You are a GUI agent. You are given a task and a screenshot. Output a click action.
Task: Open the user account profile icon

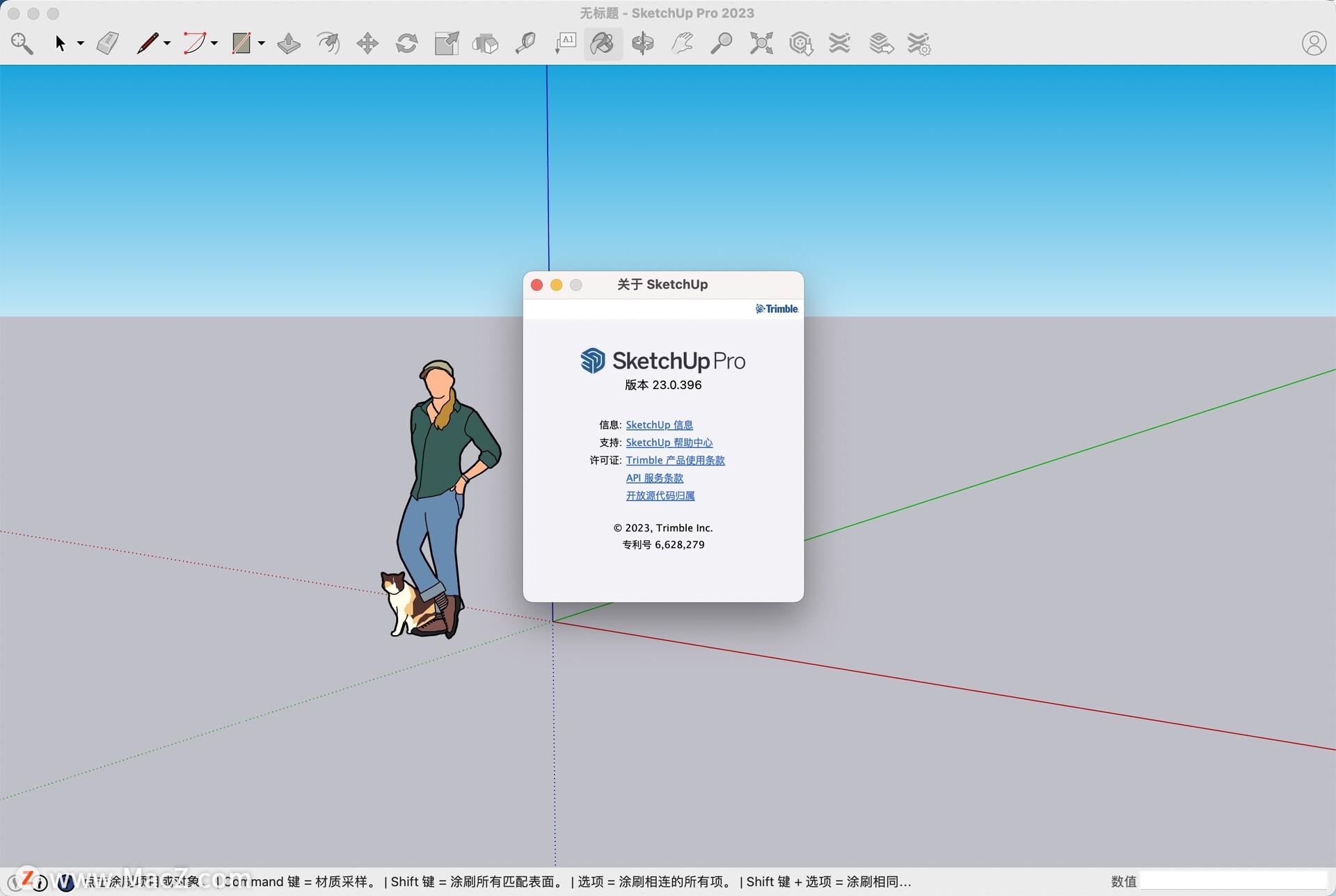click(1313, 43)
